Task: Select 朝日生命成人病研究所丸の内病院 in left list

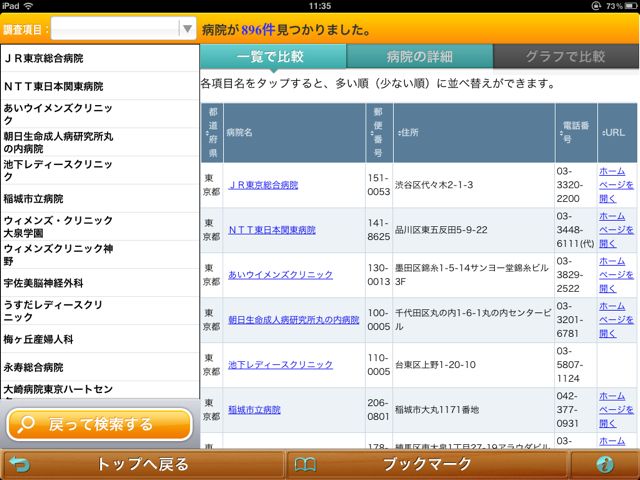Action: click(100, 142)
